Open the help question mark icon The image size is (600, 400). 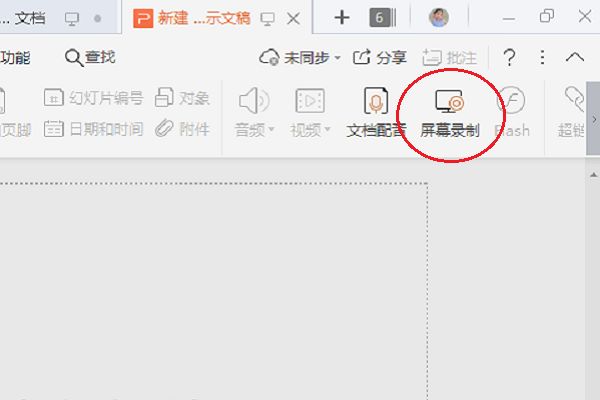tap(509, 58)
